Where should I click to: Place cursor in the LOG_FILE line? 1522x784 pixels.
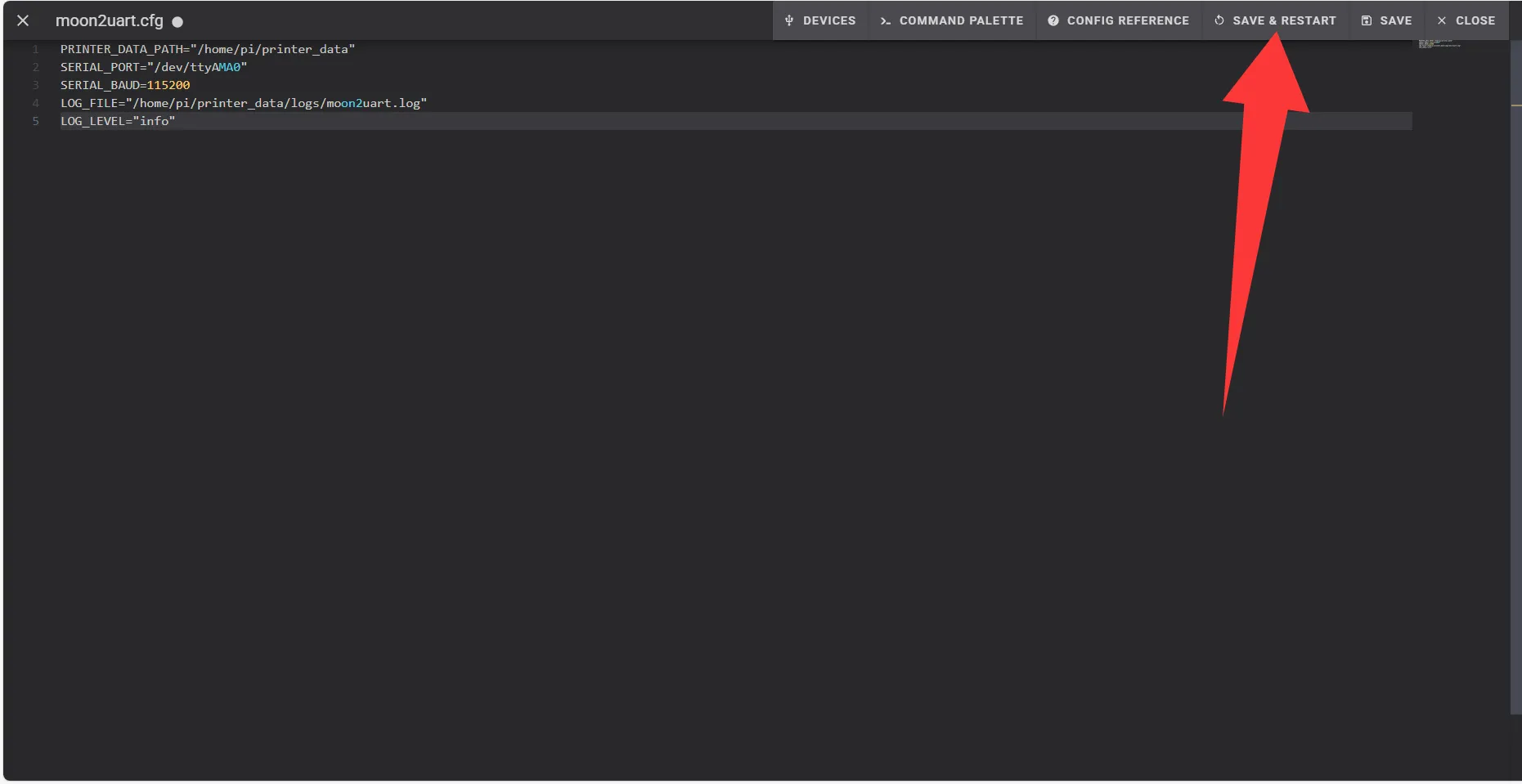pyautogui.click(x=243, y=103)
